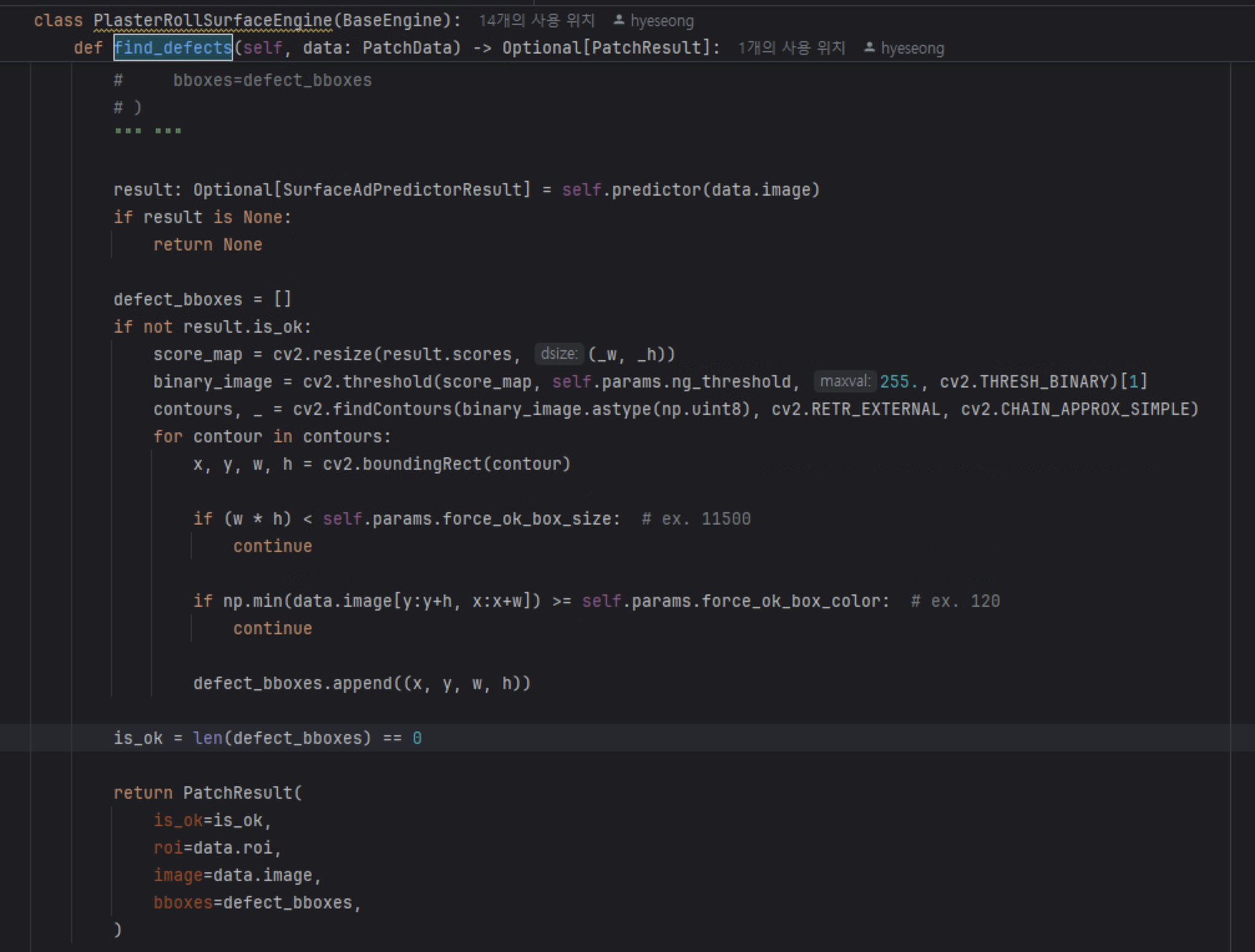The height and width of the screenshot is (952, 1255).
Task: Click author hyeseong beside class declaration
Action: point(662,21)
